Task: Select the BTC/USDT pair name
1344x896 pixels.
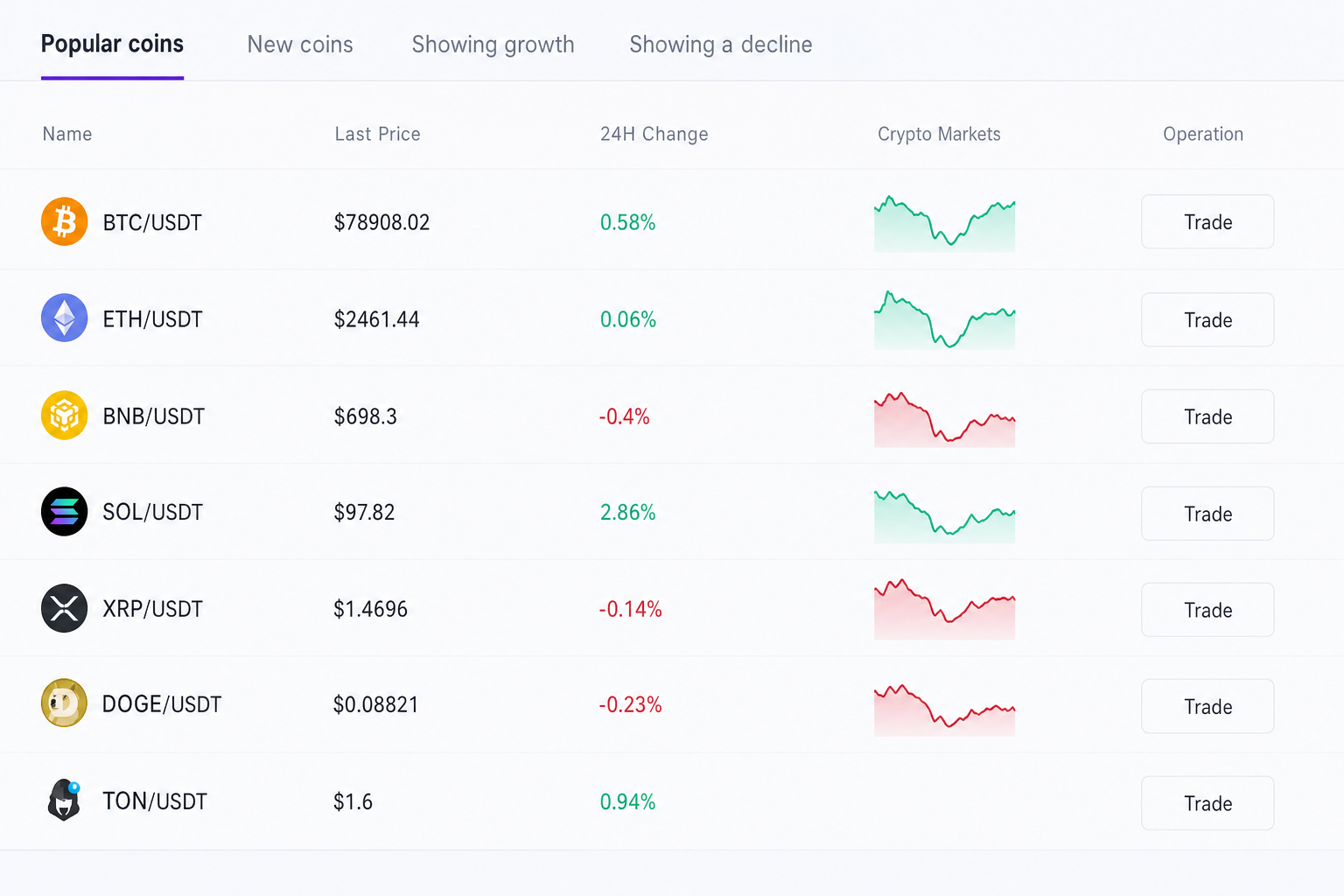Action: coord(152,222)
